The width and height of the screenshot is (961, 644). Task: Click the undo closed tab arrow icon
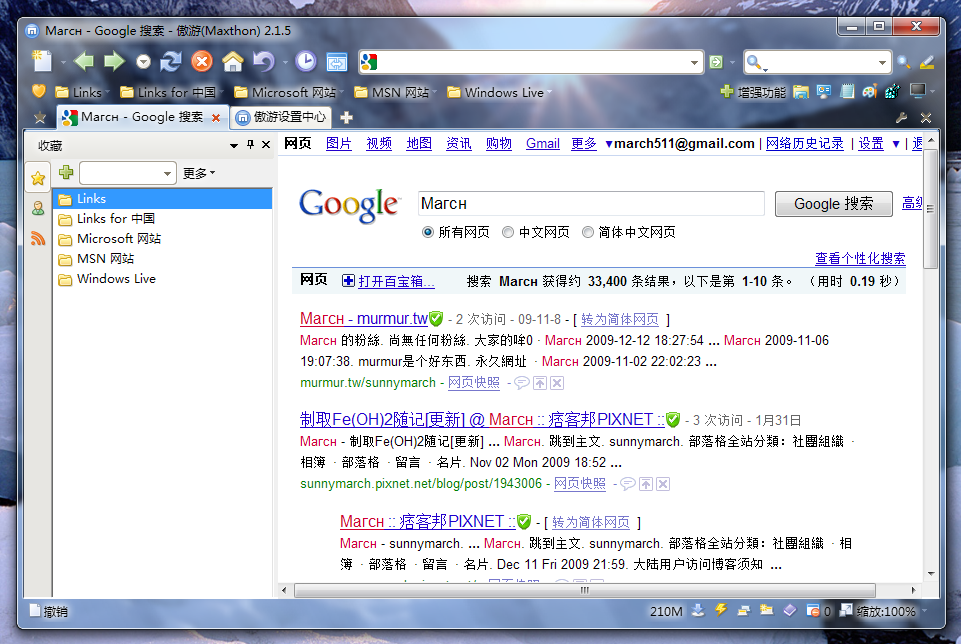click(264, 61)
